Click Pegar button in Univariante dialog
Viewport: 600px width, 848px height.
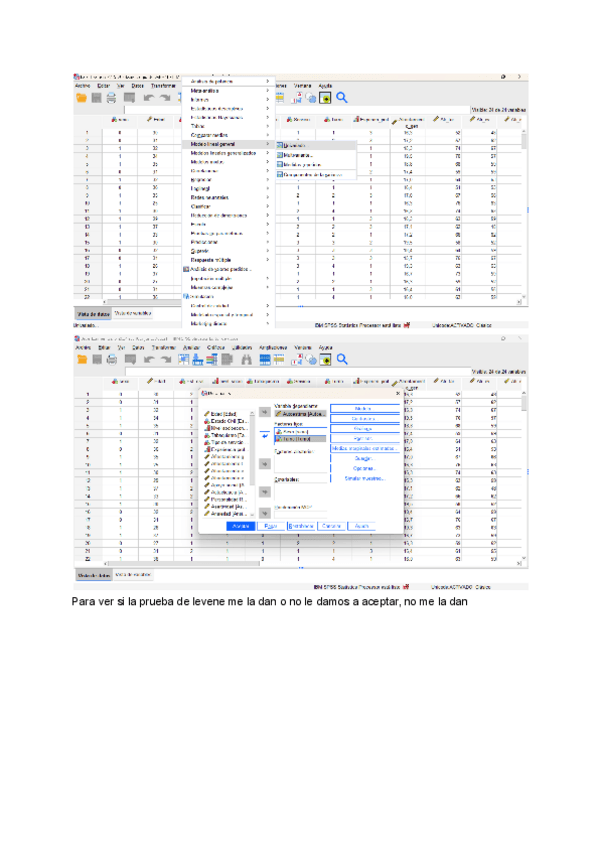(x=271, y=526)
